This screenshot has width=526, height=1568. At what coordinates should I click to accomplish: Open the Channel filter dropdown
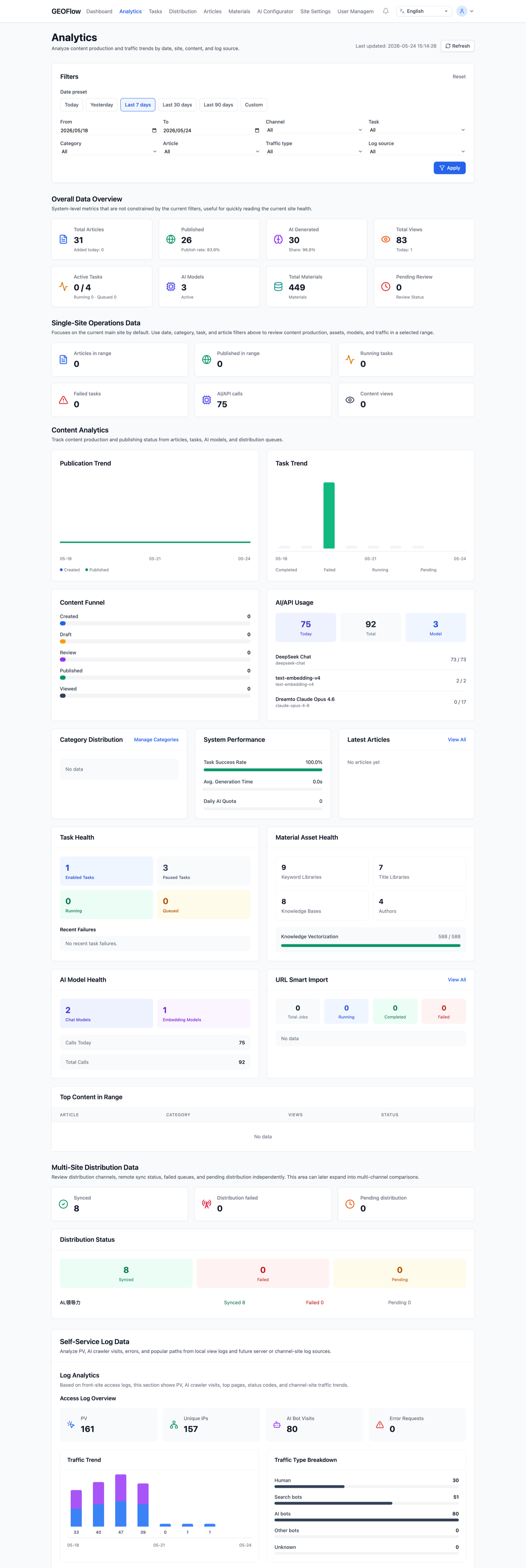315,130
